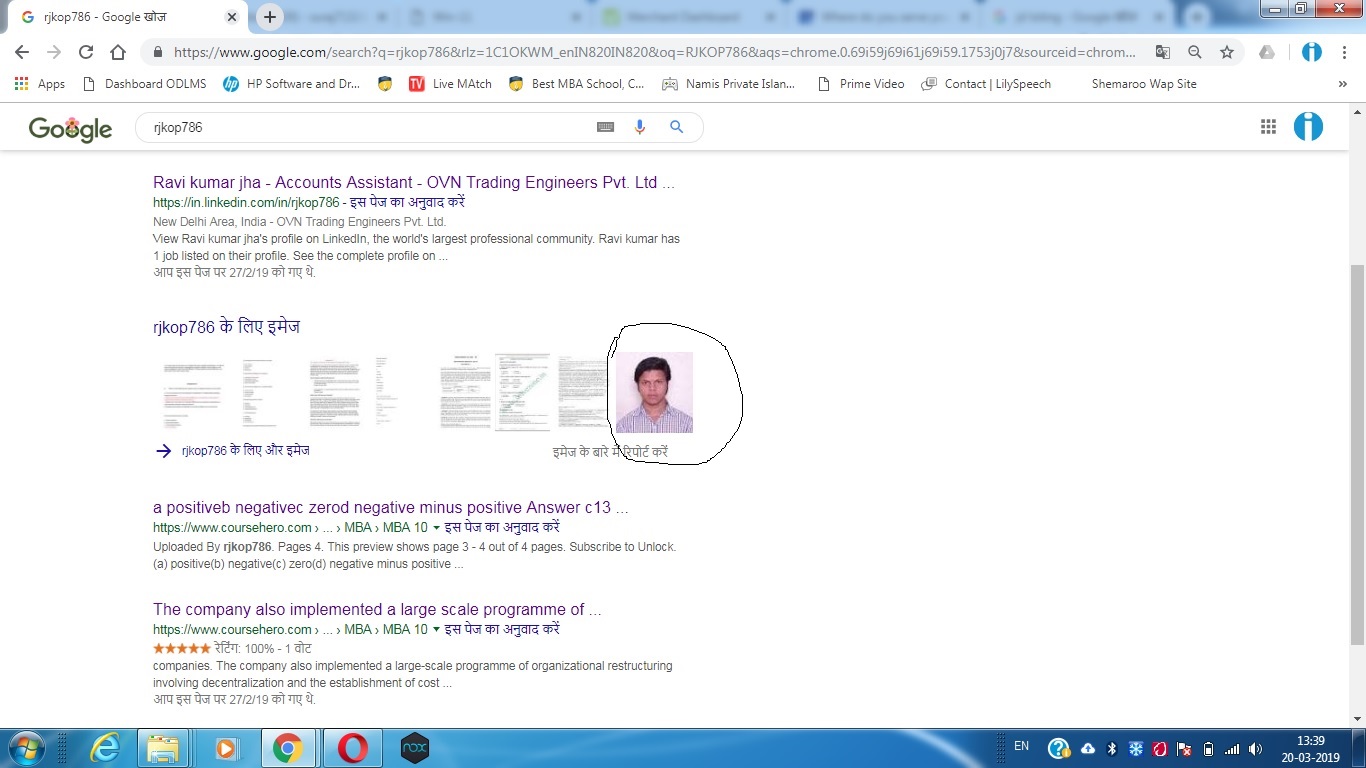
Task: Open HP Software and Drivers bookmark
Action: [291, 84]
